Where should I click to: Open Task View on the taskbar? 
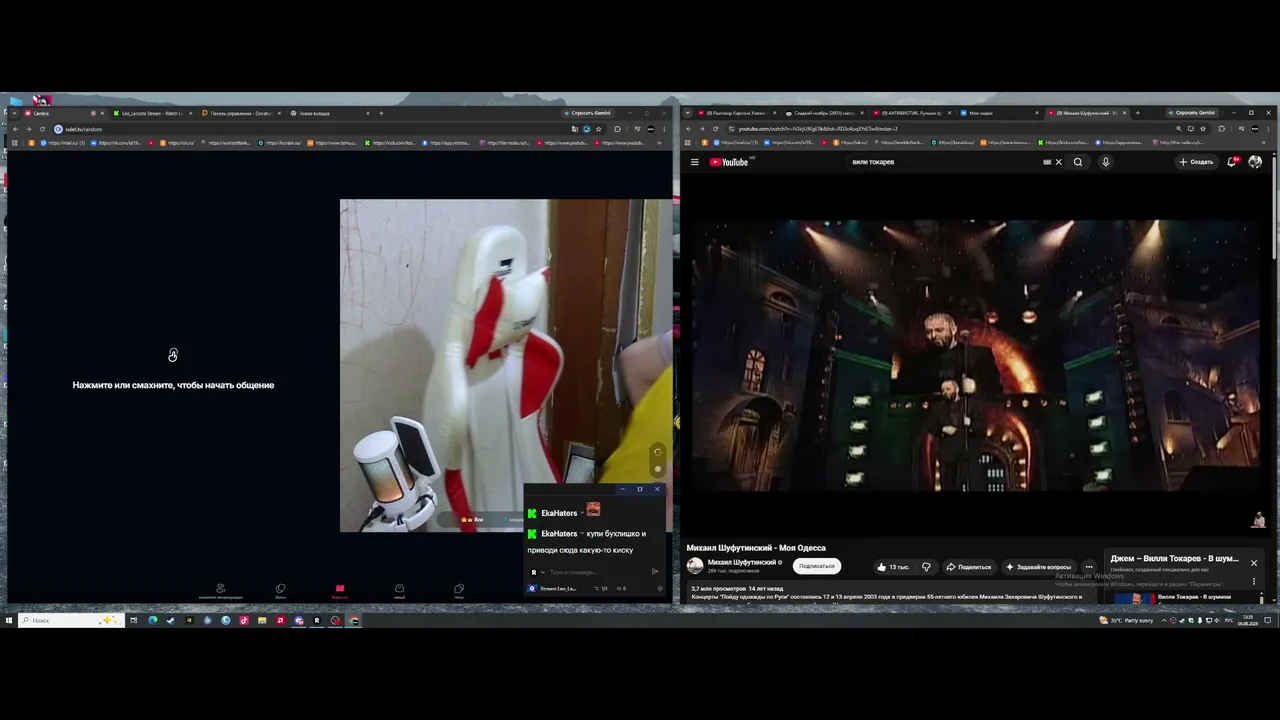pyautogui.click(x=133, y=620)
